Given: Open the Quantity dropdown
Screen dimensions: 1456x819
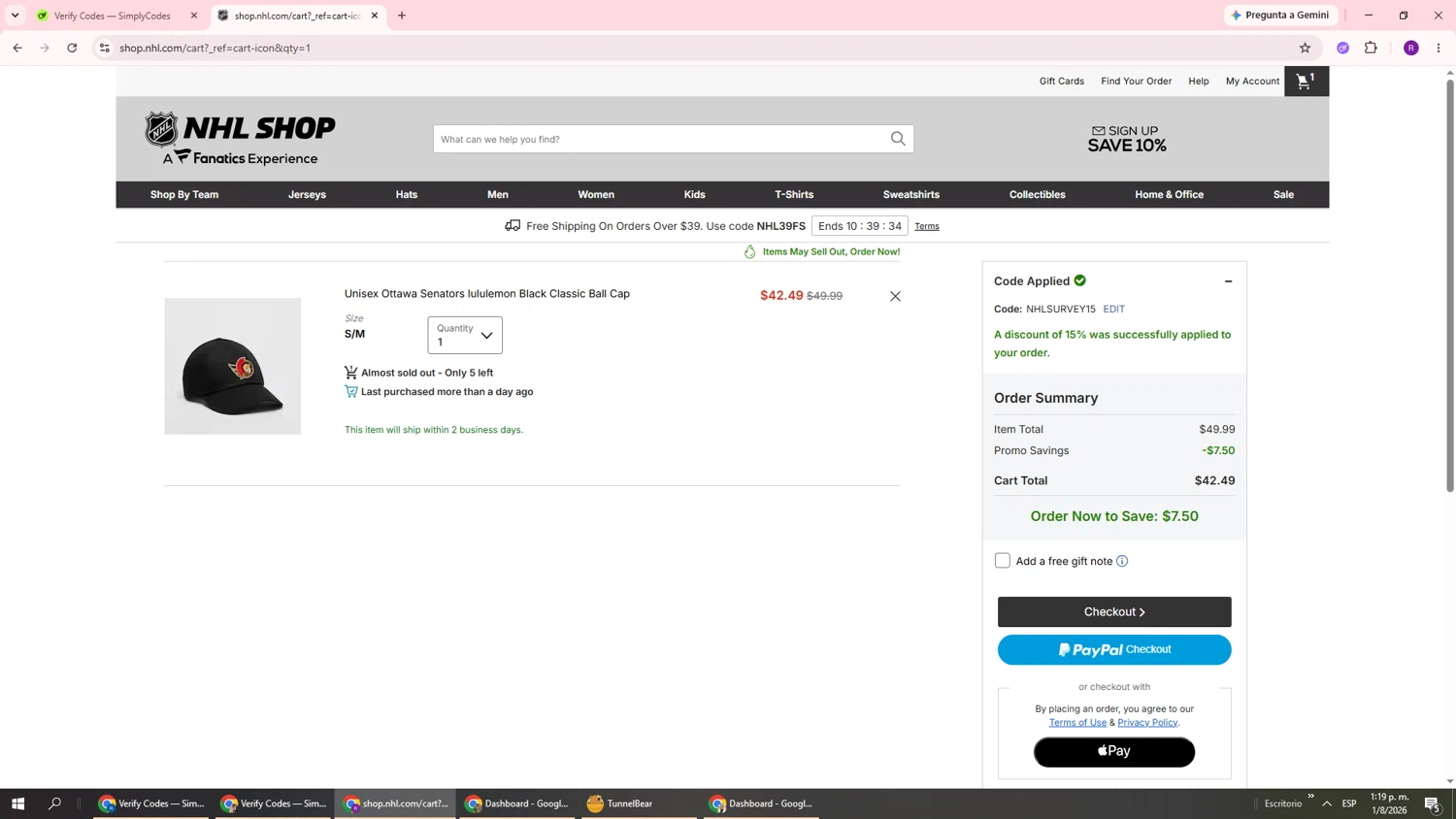Looking at the screenshot, I should pyautogui.click(x=465, y=335).
